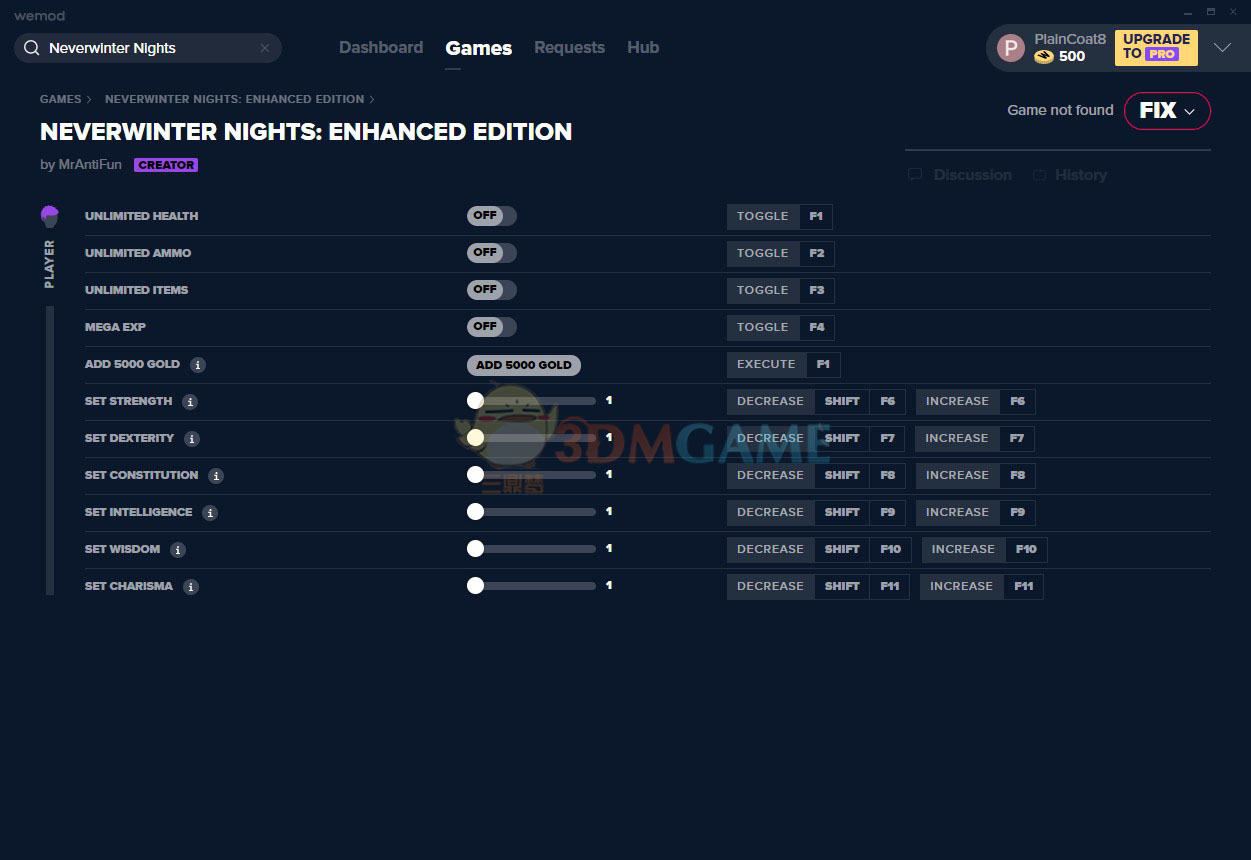Clear the search field with X icon
Screen dimensions: 1251x860
tap(265, 48)
